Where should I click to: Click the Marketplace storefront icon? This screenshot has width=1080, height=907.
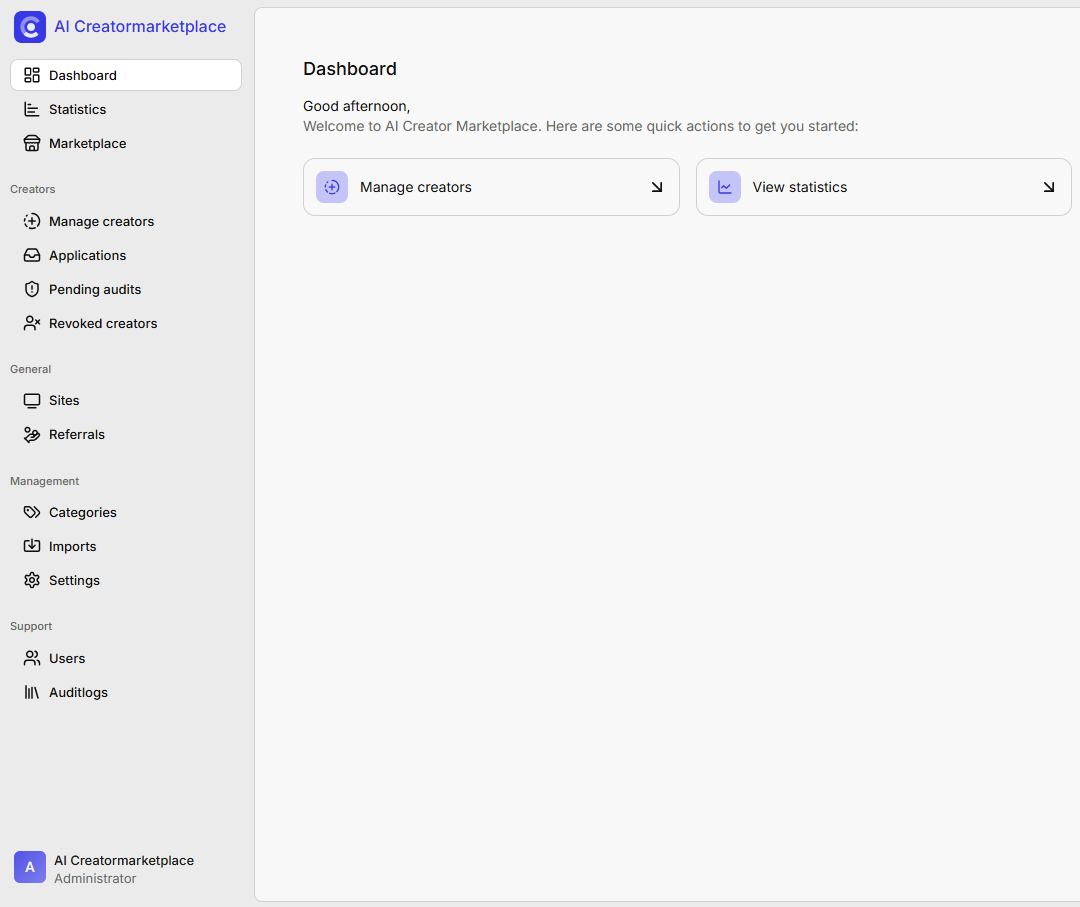[x=31, y=143]
